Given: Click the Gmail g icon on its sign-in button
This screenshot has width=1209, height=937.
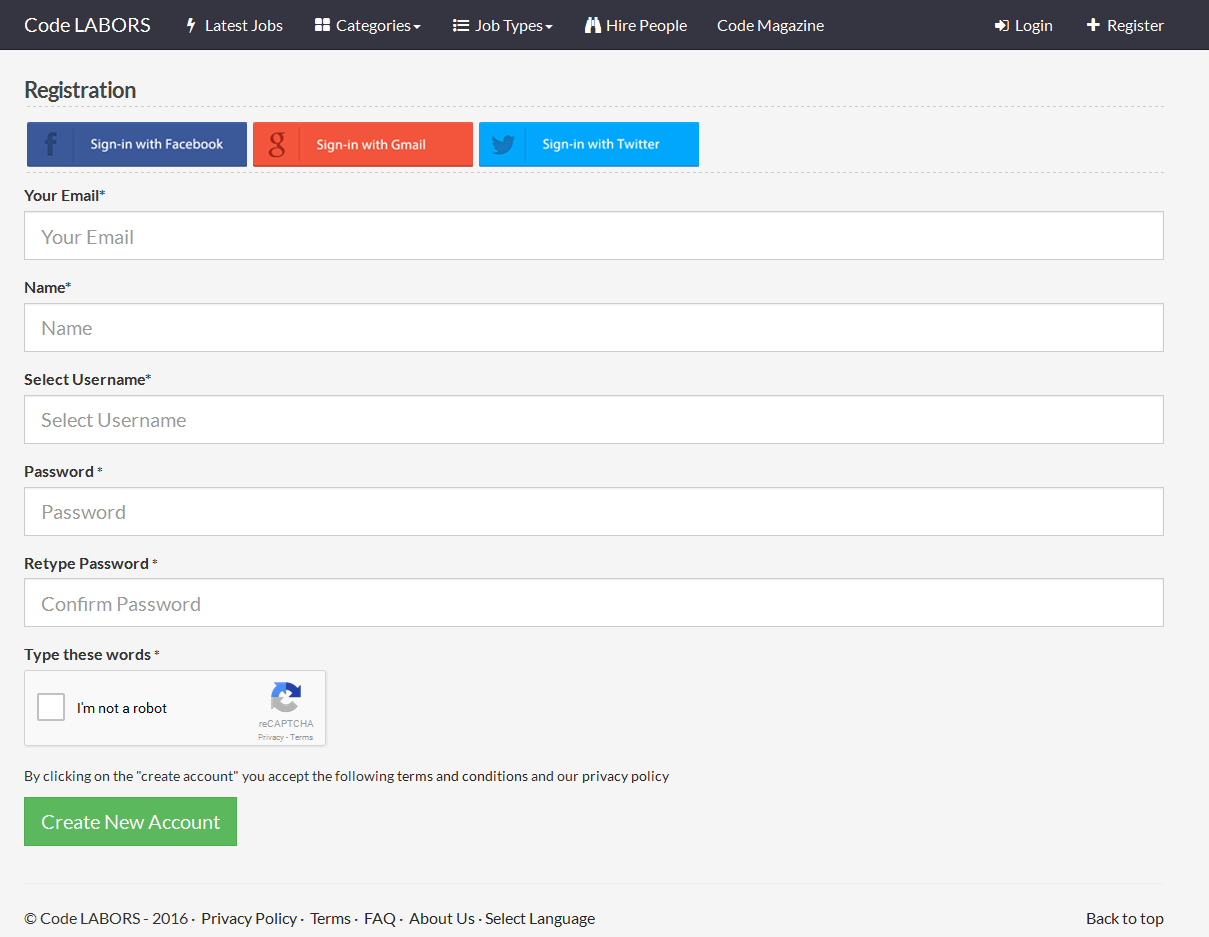Looking at the screenshot, I should (x=276, y=143).
